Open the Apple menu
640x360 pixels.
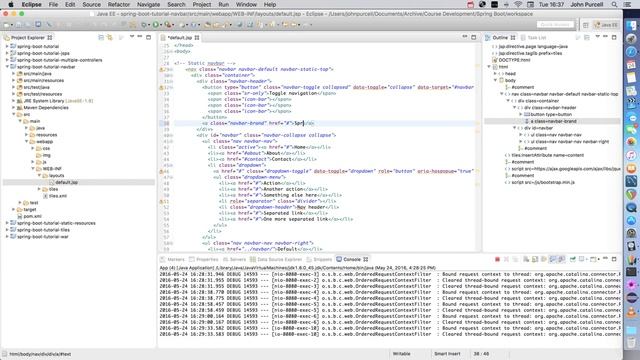(11, 4)
